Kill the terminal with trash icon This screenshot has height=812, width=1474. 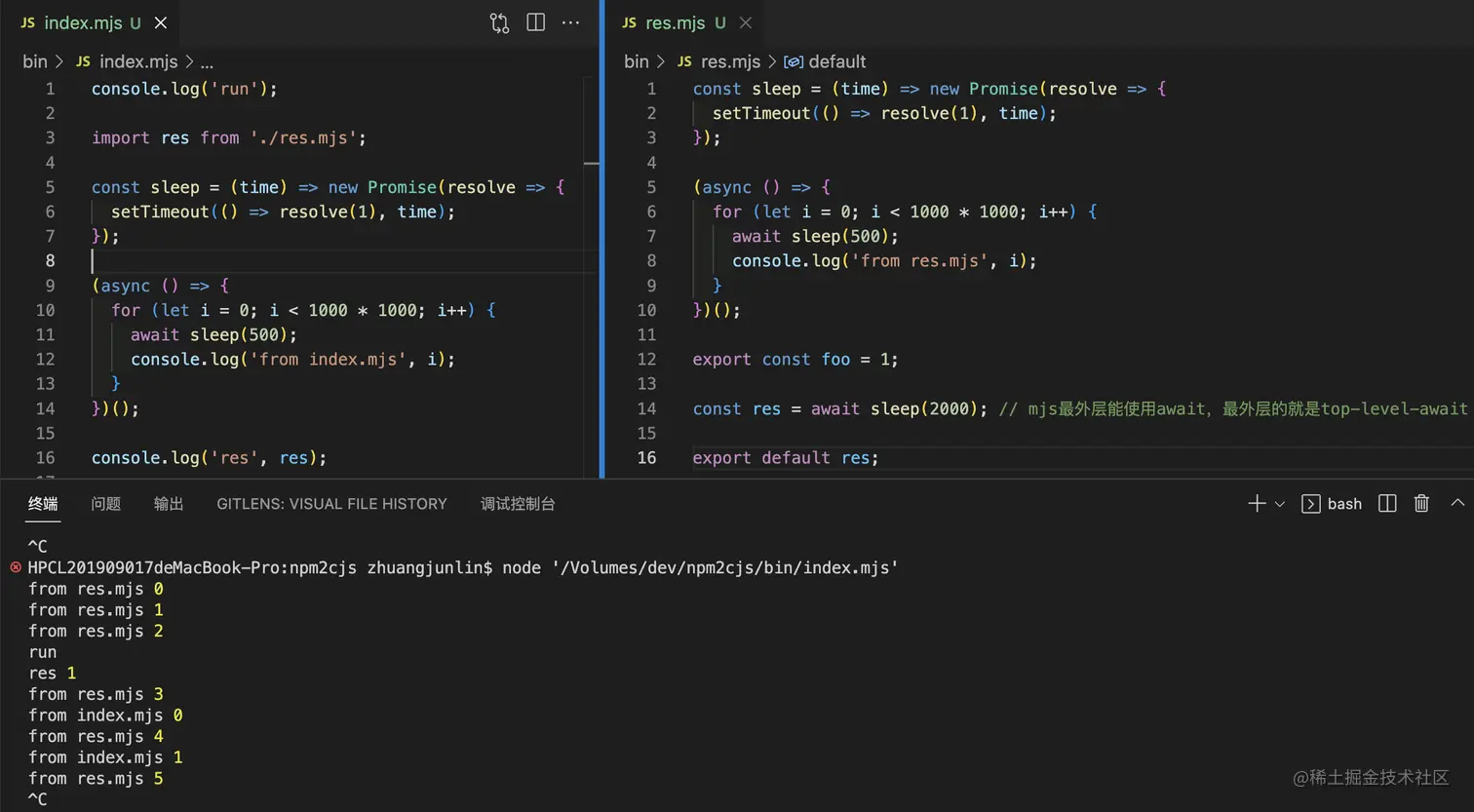[1421, 503]
